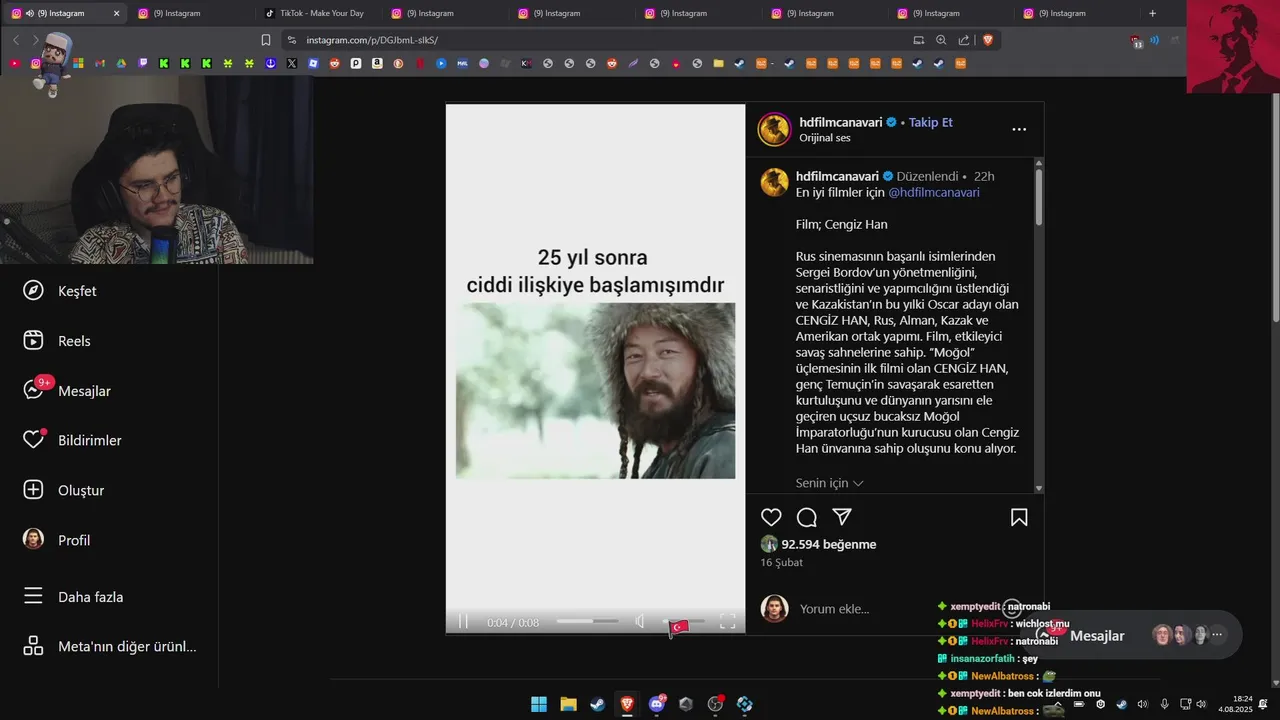This screenshot has height=720, width=1280.
Task: Click the @hdfilmcanavari mention link in the caption
Action: click(x=934, y=192)
